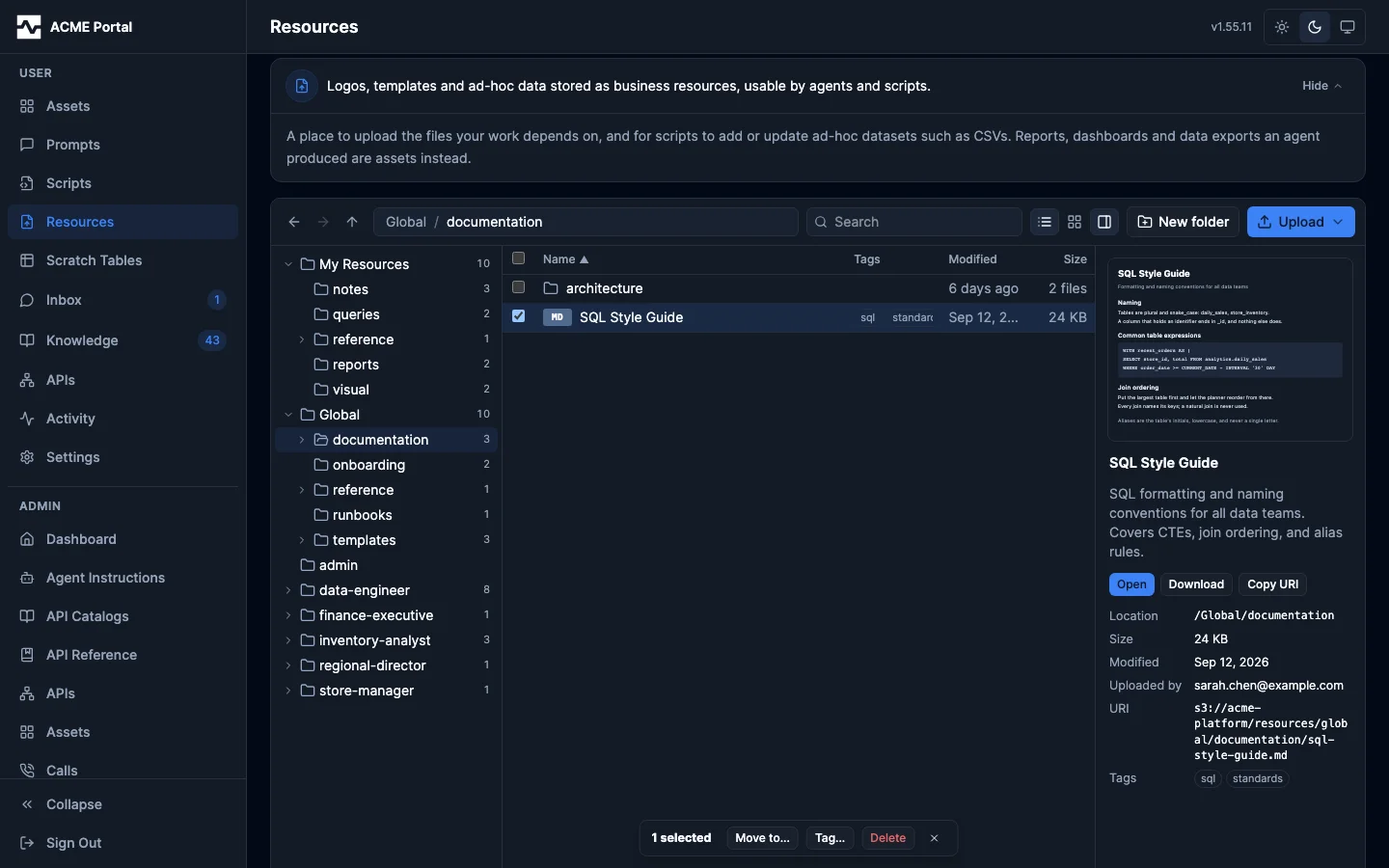The width and height of the screenshot is (1389, 868).
Task: Expand the documentation folder in tree
Action: point(302,440)
